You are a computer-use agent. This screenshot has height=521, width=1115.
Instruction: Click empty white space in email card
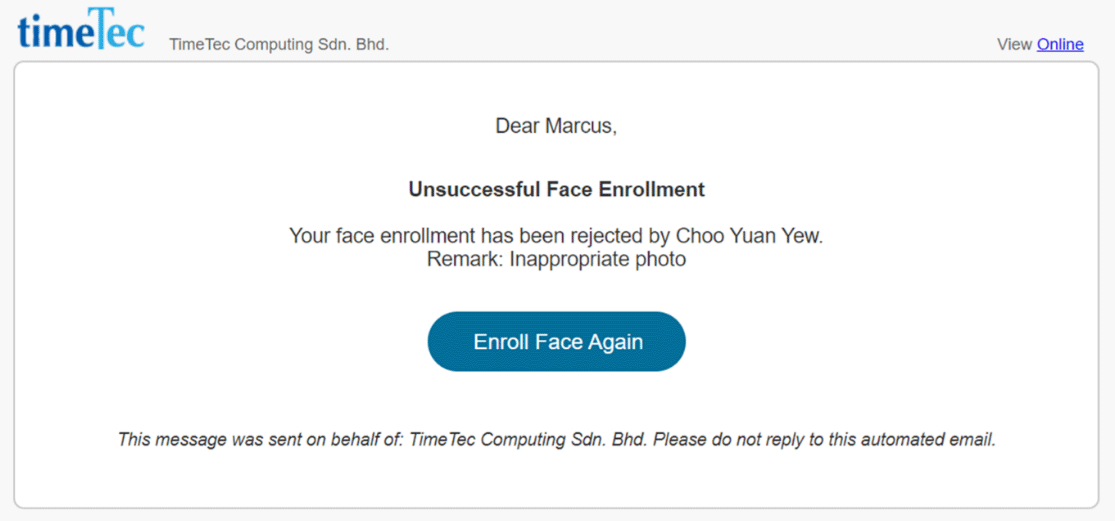[x=213, y=320]
